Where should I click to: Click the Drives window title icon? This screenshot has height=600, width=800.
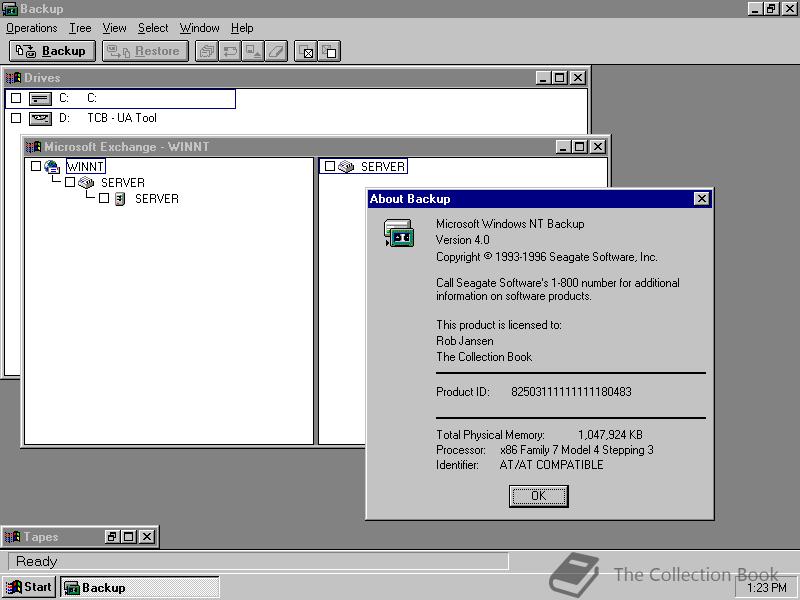pyautogui.click(x=13, y=78)
